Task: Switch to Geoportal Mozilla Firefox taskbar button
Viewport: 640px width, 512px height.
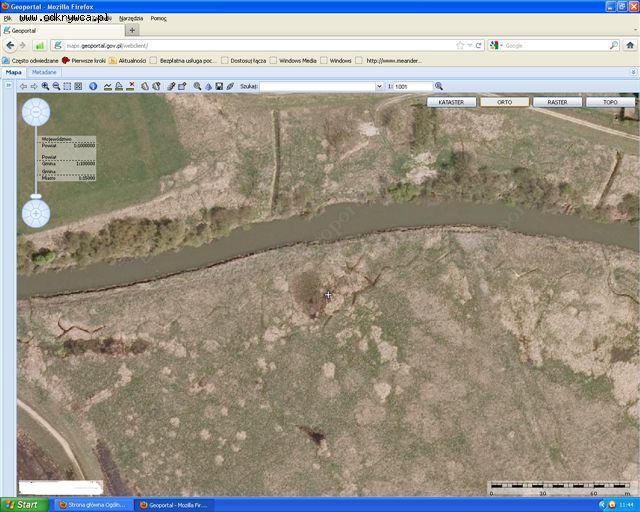Action: point(175,505)
